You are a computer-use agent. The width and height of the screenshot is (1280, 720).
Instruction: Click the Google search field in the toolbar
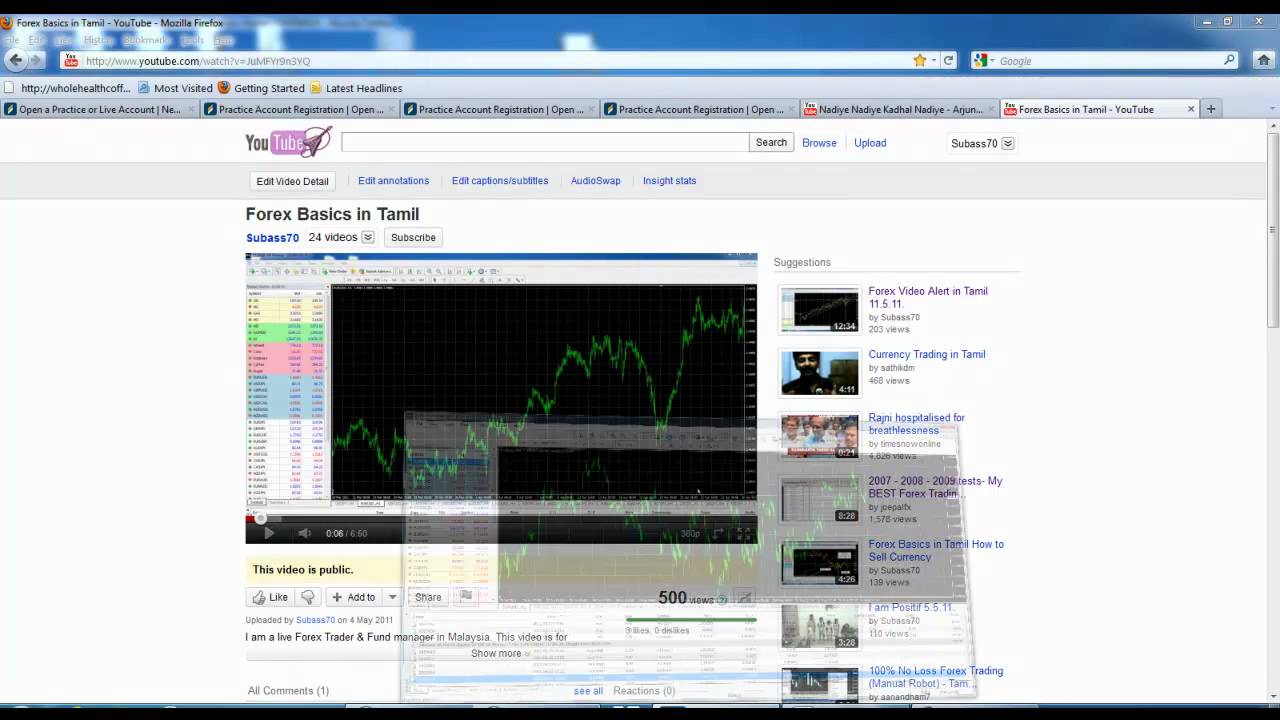[1108, 61]
